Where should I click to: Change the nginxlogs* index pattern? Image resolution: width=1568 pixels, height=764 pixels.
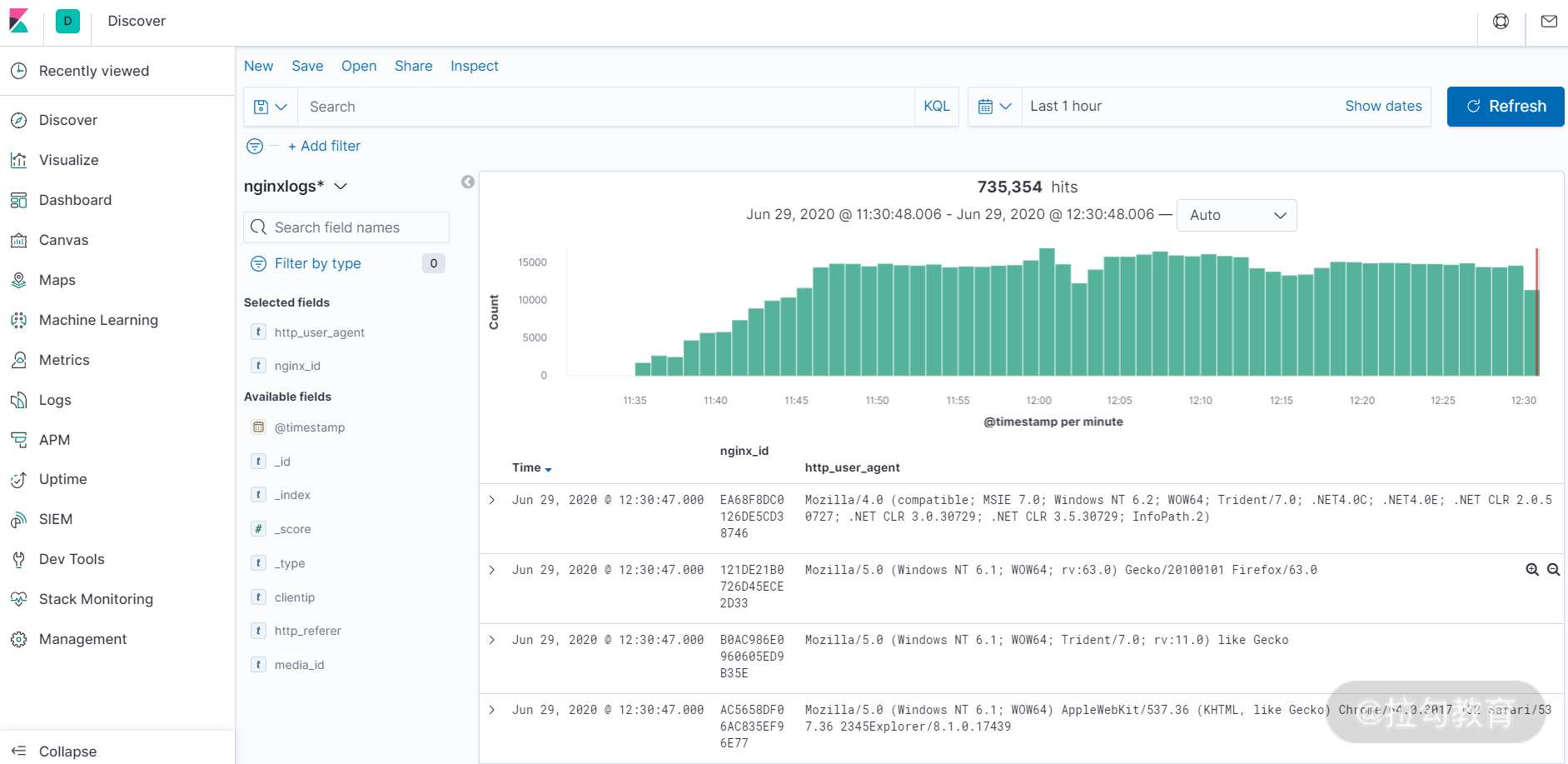[295, 186]
